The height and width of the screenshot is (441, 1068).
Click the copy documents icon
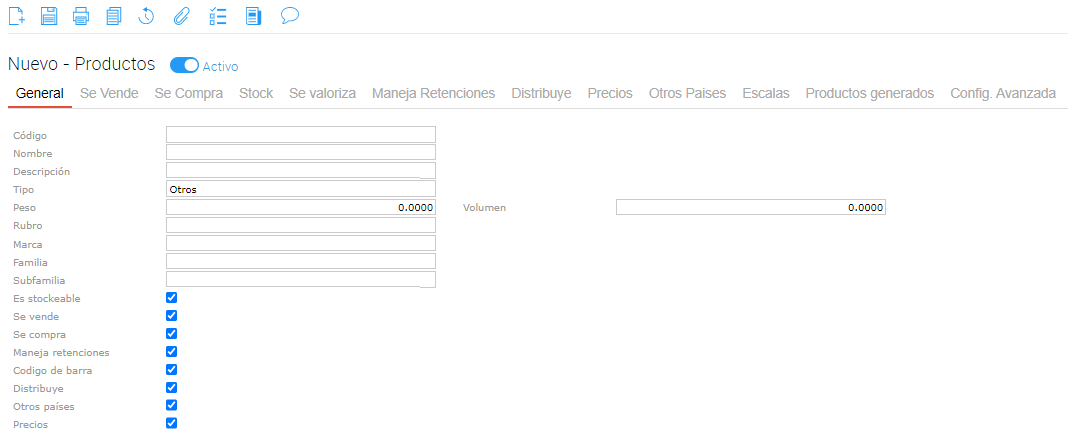tap(113, 16)
